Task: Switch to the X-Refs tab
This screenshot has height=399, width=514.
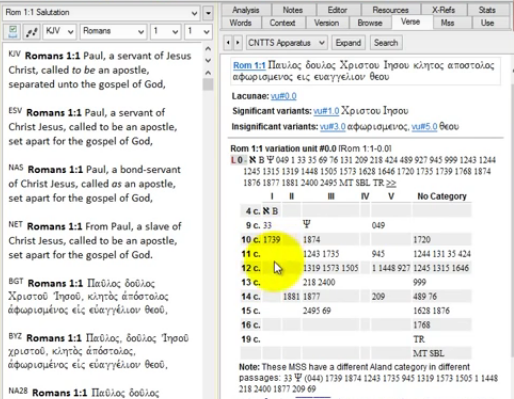Action: click(443, 10)
